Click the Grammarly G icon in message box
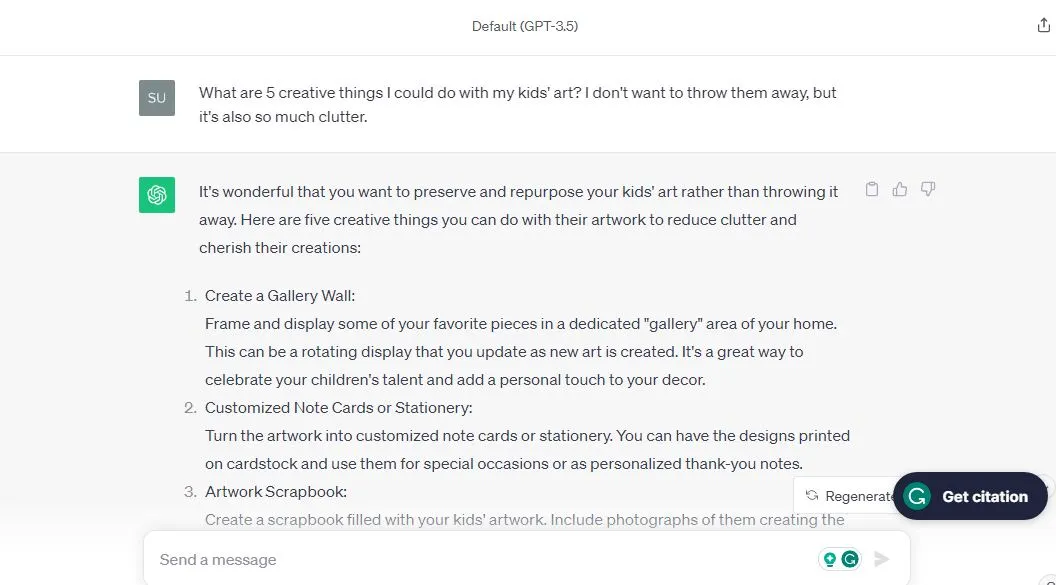This screenshot has height=585, width=1056. (x=851, y=559)
